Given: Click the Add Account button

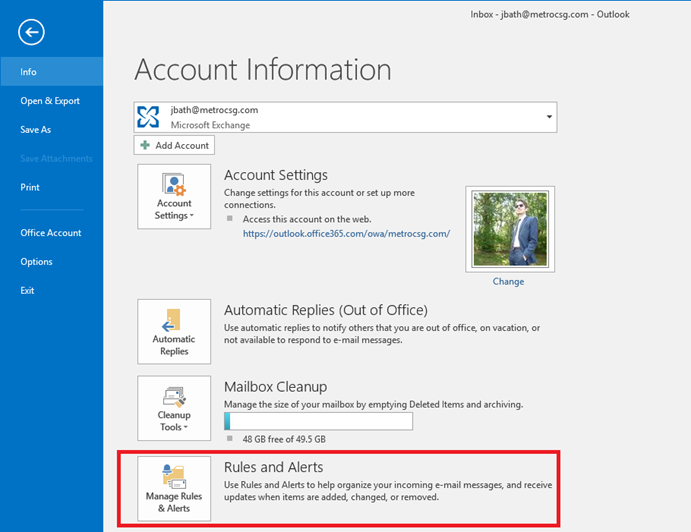Looking at the screenshot, I should pyautogui.click(x=174, y=145).
